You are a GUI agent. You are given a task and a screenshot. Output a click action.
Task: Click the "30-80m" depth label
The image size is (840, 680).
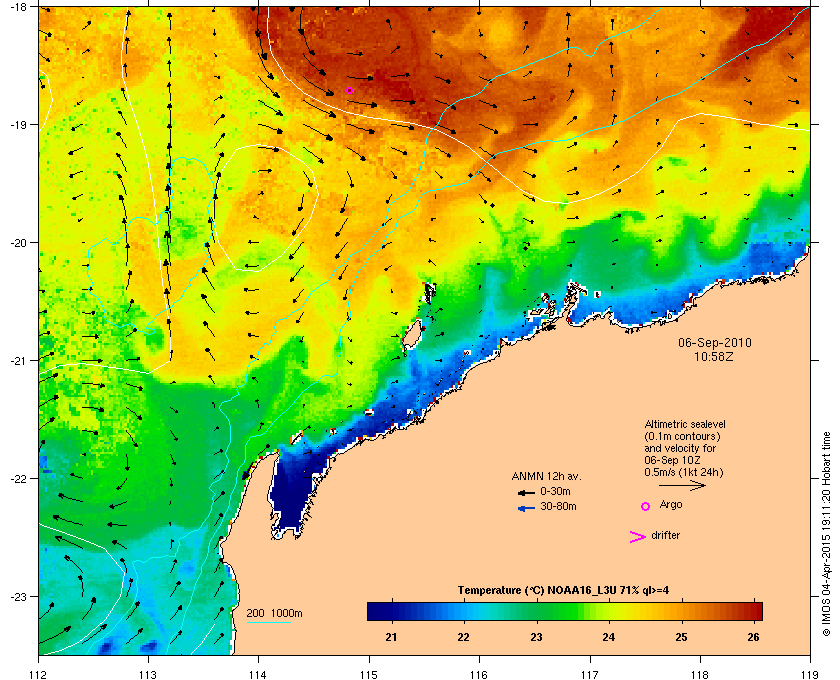click(558, 506)
